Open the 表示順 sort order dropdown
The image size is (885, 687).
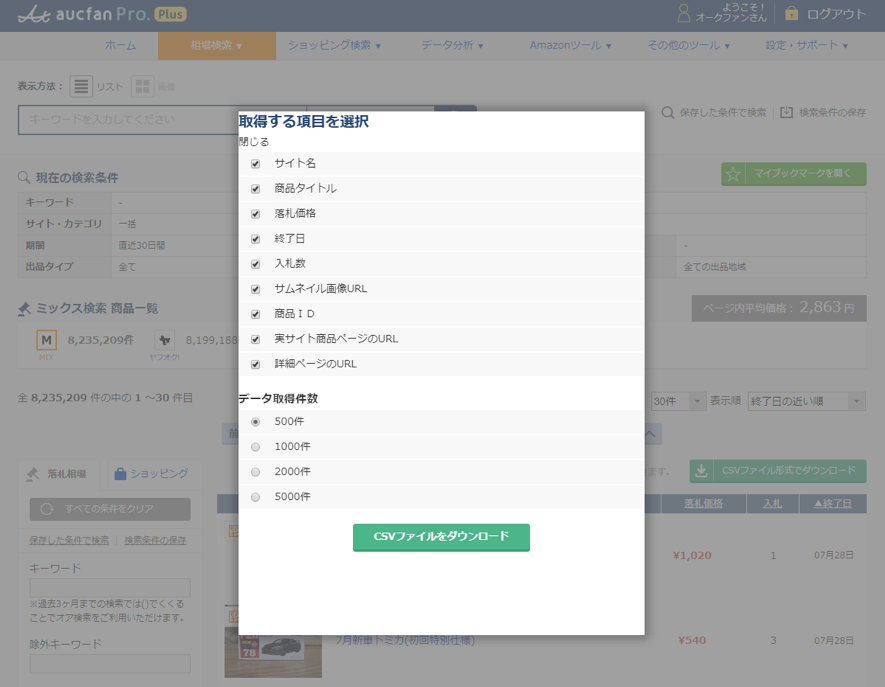[x=806, y=401]
